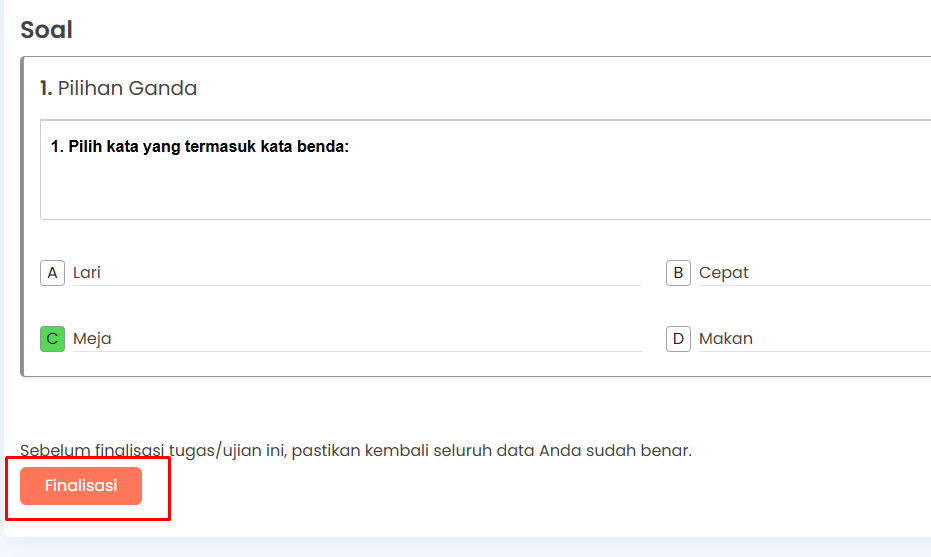This screenshot has width=931, height=557.
Task: Click the underline beneath the Lari option
Action: 357,286
